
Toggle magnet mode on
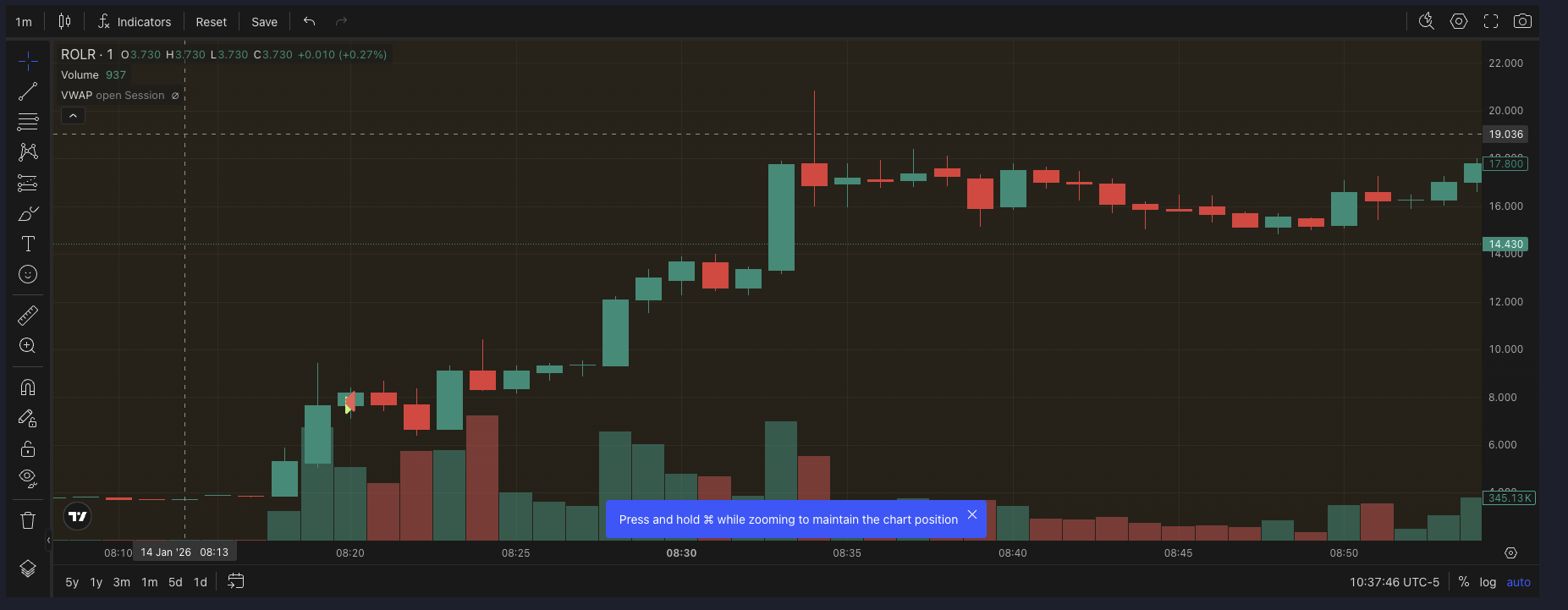click(28, 387)
